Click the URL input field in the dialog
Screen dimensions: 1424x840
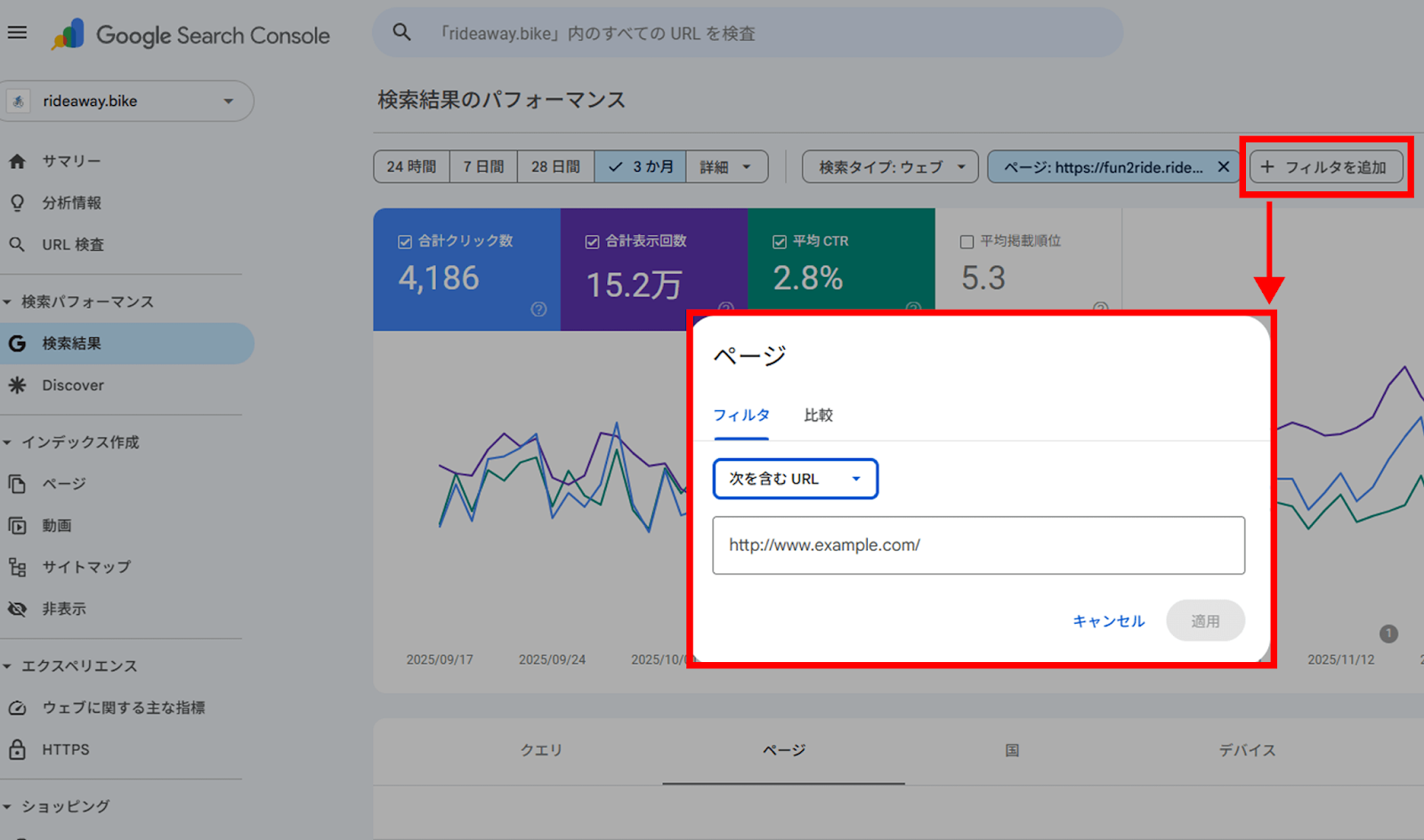click(977, 545)
